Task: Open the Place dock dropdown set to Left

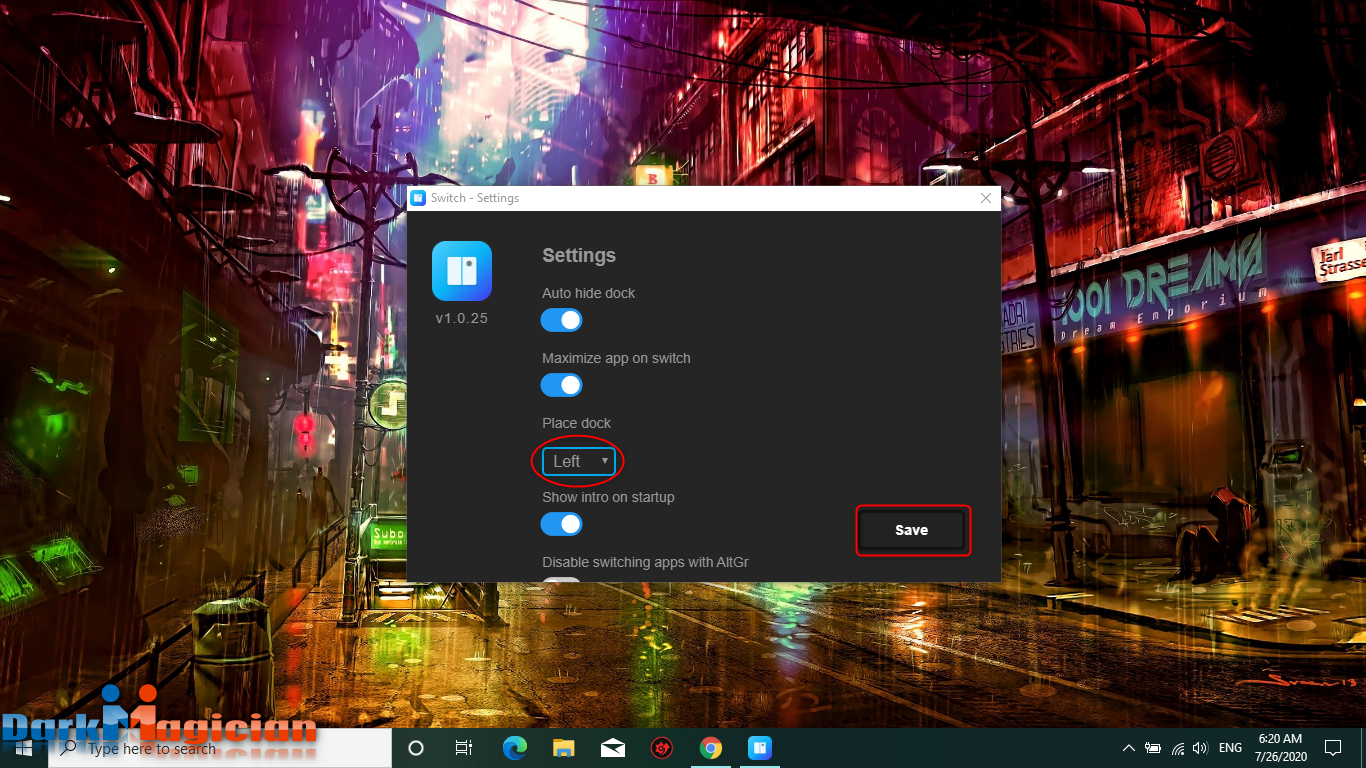Action: (x=578, y=461)
